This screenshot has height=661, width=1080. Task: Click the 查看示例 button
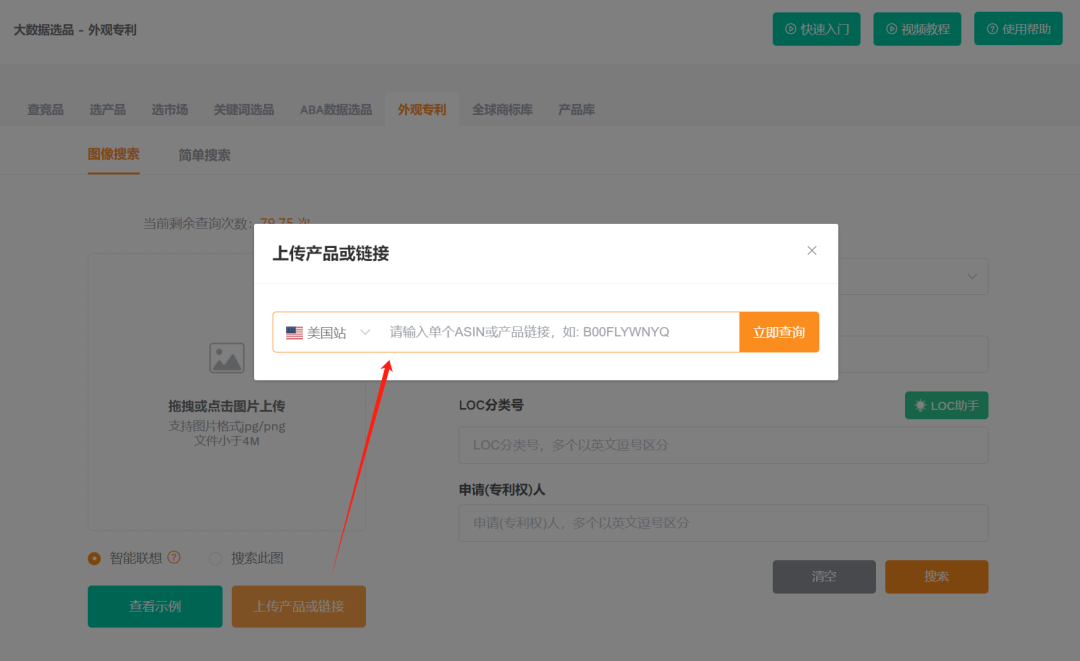click(x=154, y=606)
